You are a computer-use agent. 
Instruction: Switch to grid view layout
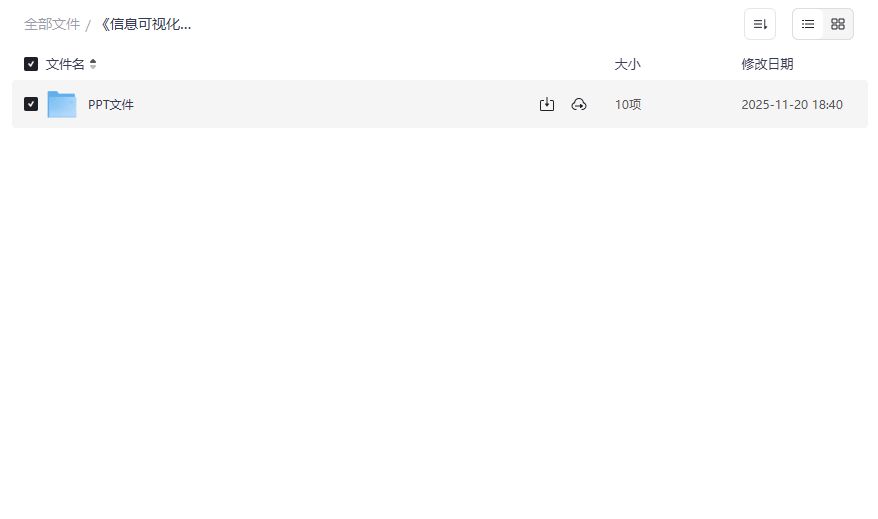838,24
